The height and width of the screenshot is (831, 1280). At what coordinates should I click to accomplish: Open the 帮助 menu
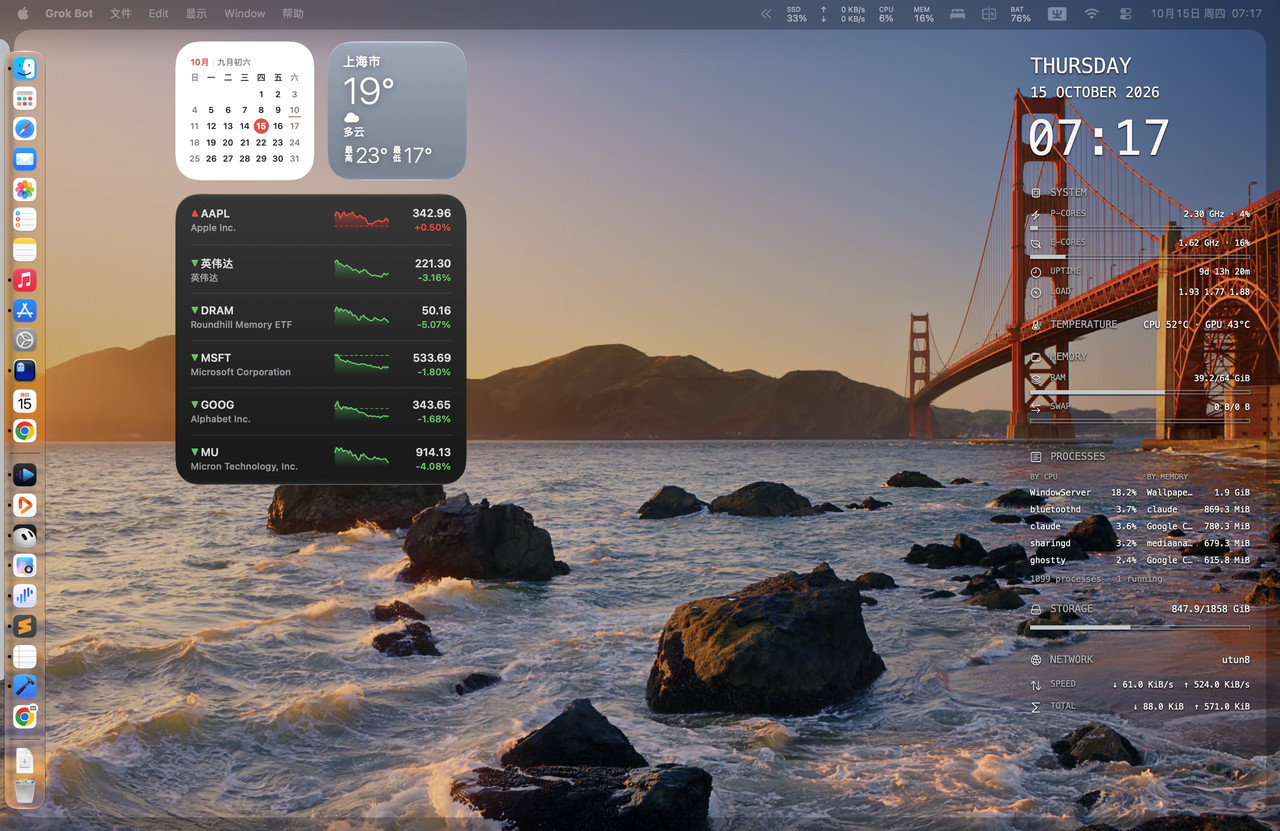(x=293, y=14)
